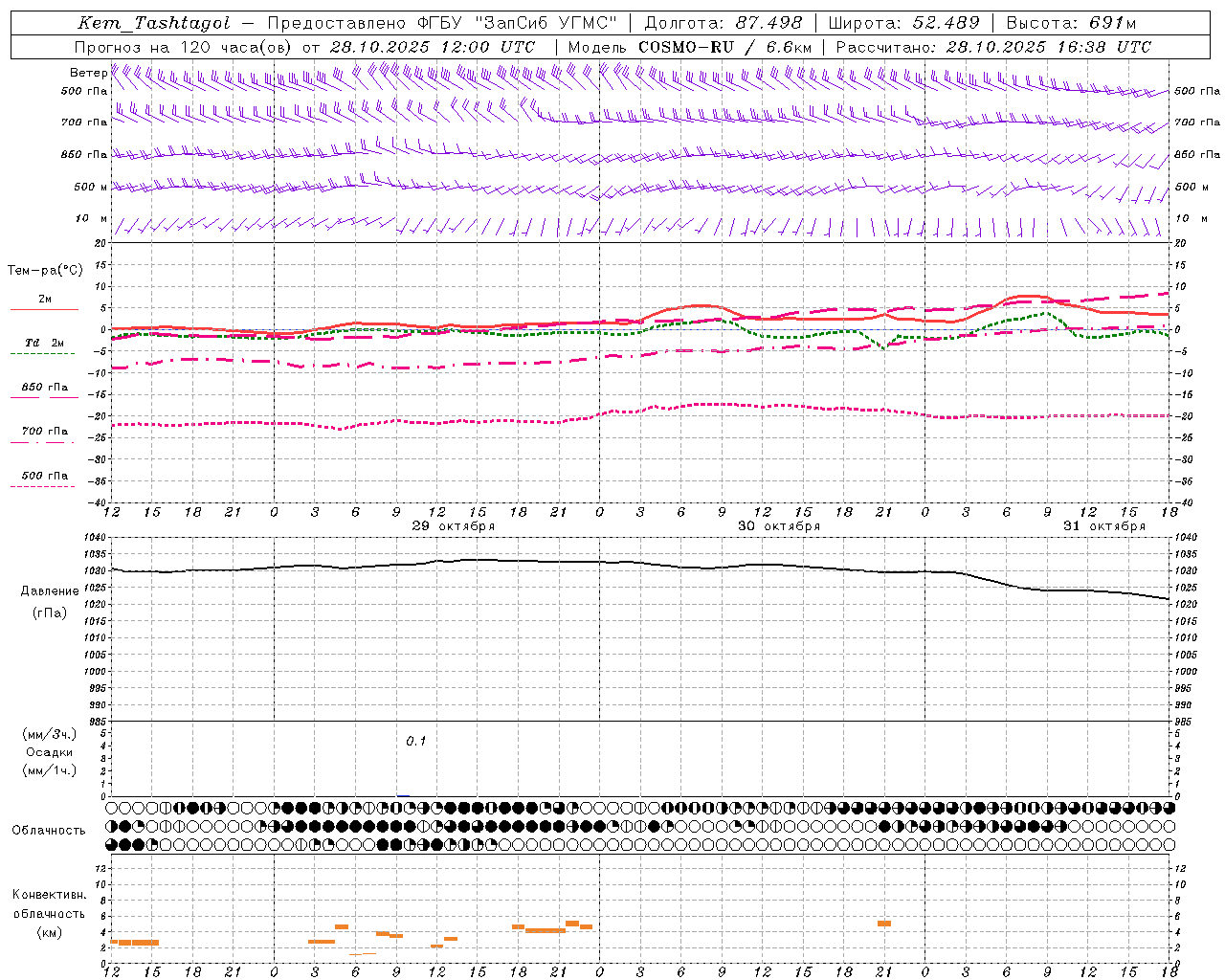
Task: Click the station name Kem_Tashtagol
Action: point(154,24)
